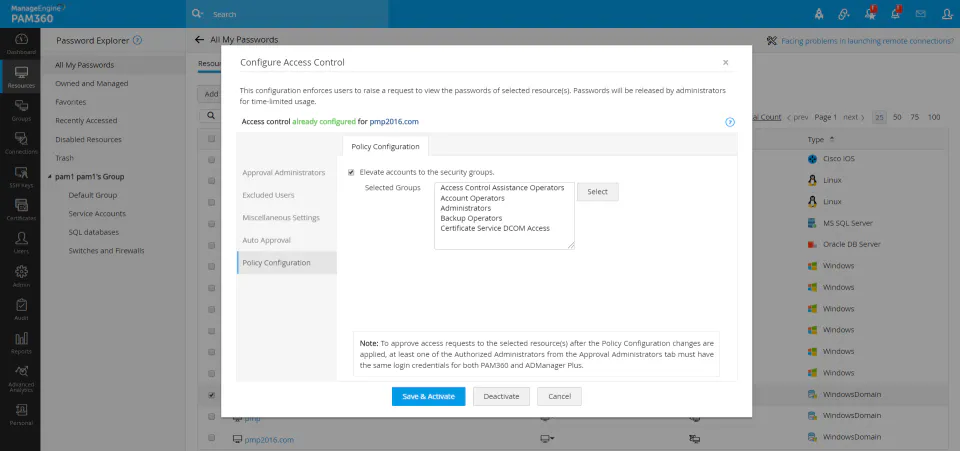Click the starred alerts icon in top bar

click(870, 13)
